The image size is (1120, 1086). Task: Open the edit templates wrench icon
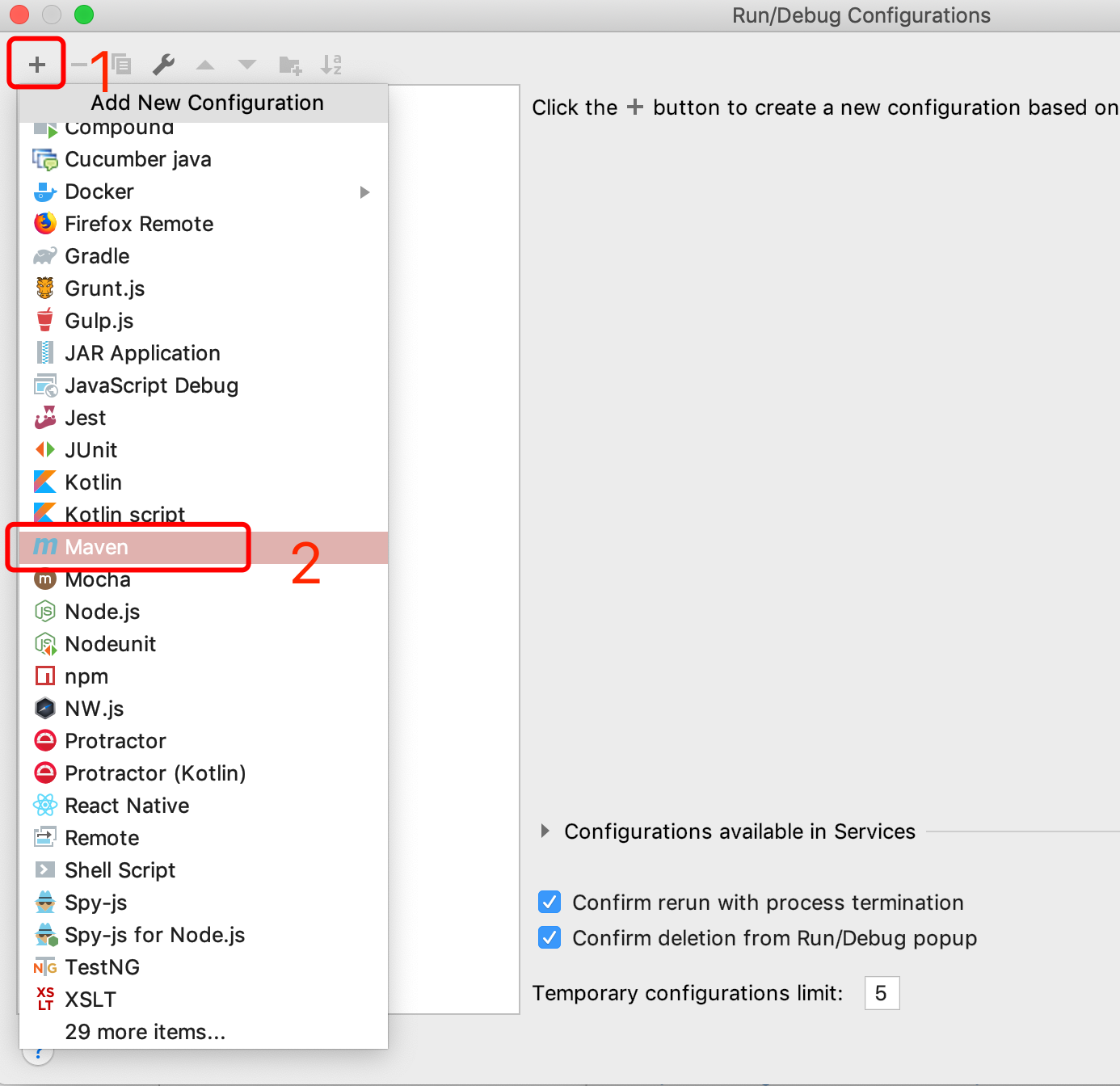[164, 65]
